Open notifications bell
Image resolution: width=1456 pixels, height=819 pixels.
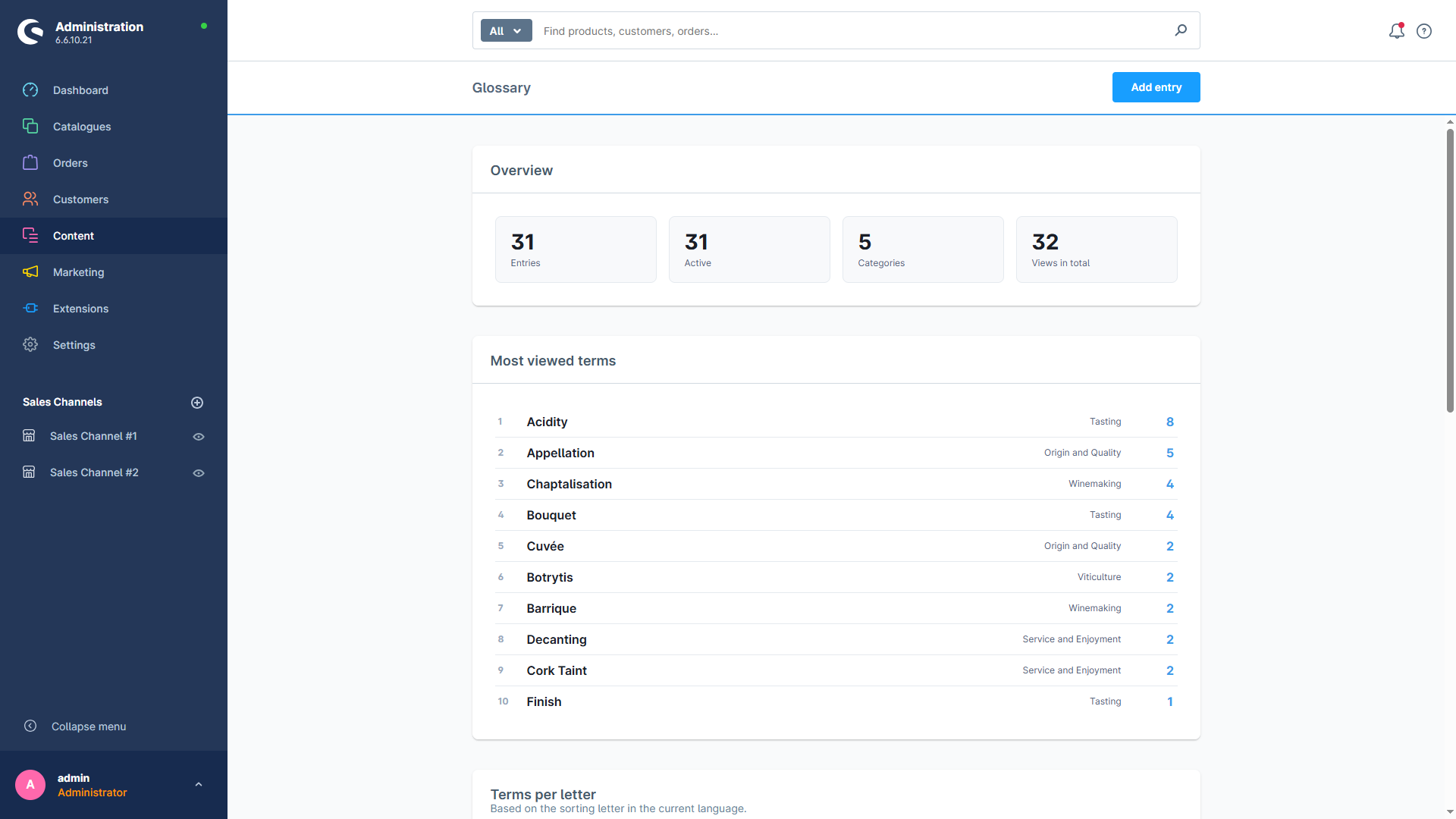click(1397, 31)
